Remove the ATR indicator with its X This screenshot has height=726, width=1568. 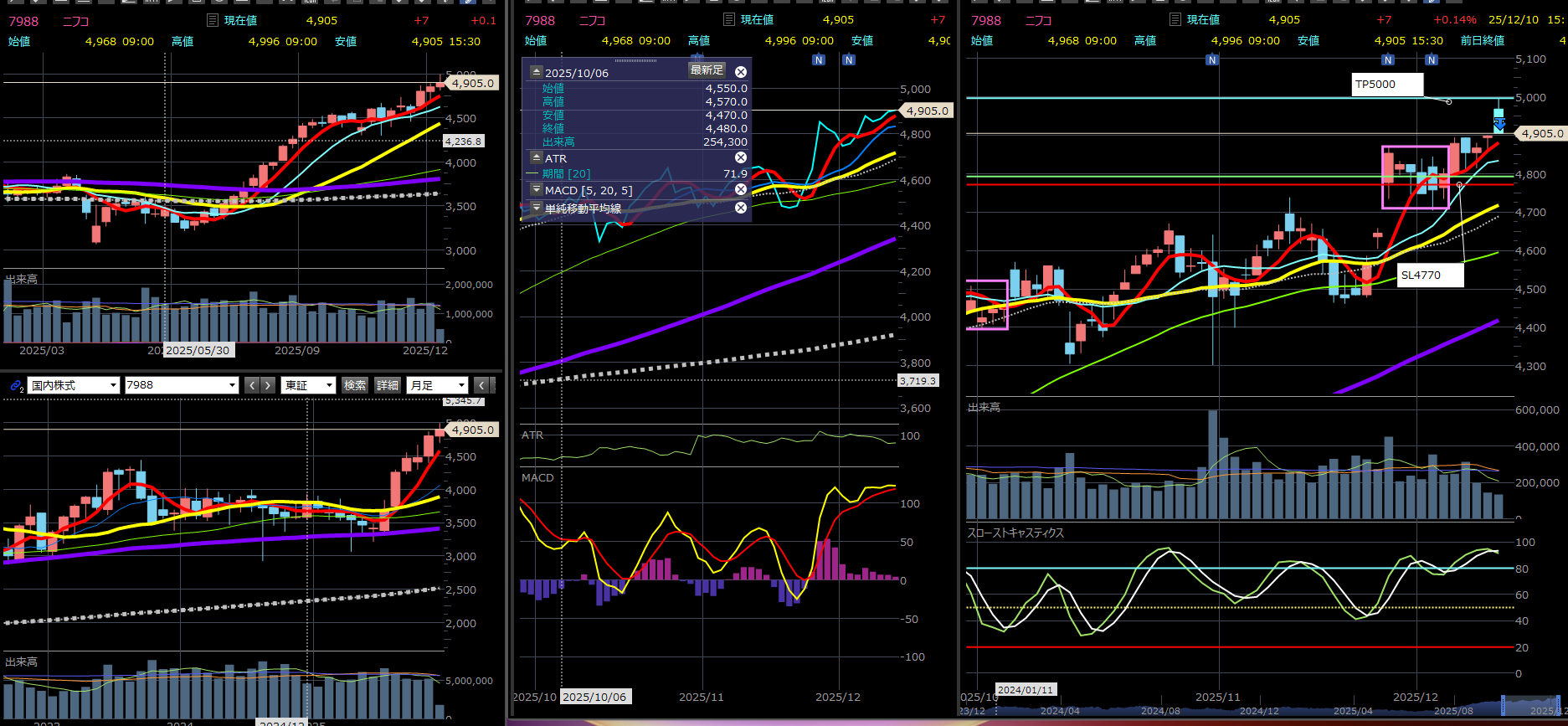(741, 157)
